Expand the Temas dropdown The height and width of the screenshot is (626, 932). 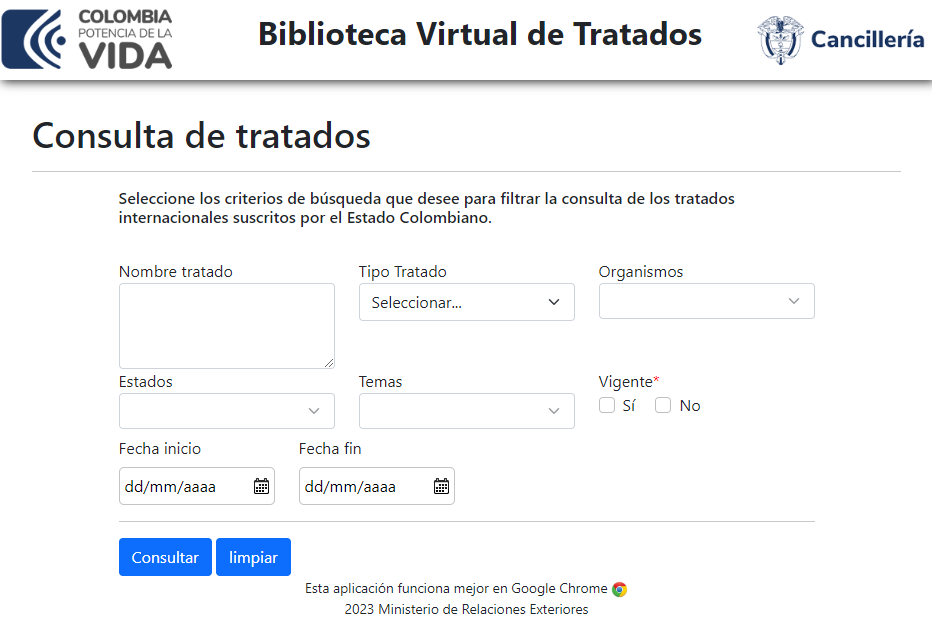[x=466, y=411]
